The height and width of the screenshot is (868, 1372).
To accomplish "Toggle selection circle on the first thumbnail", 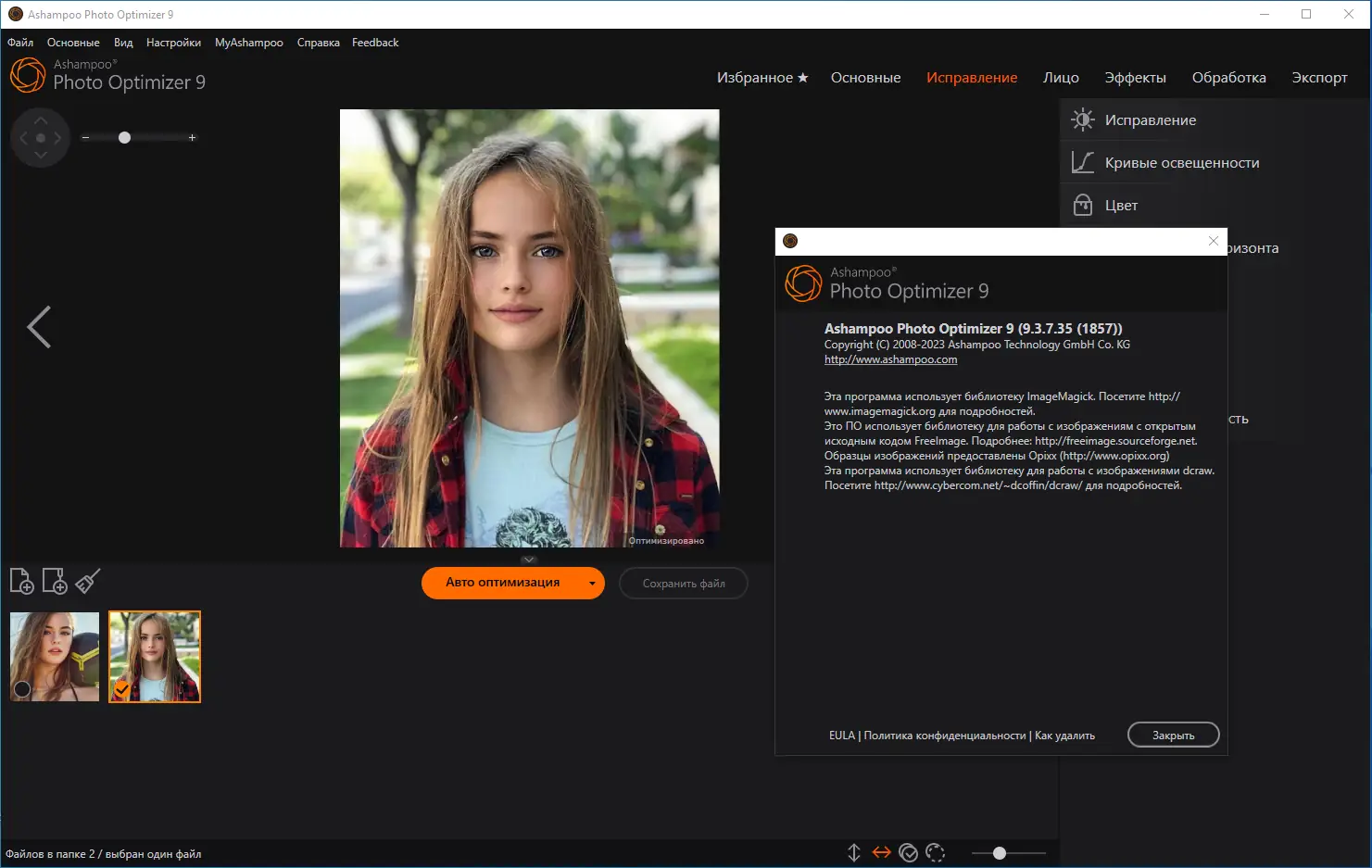I will tap(21, 689).
